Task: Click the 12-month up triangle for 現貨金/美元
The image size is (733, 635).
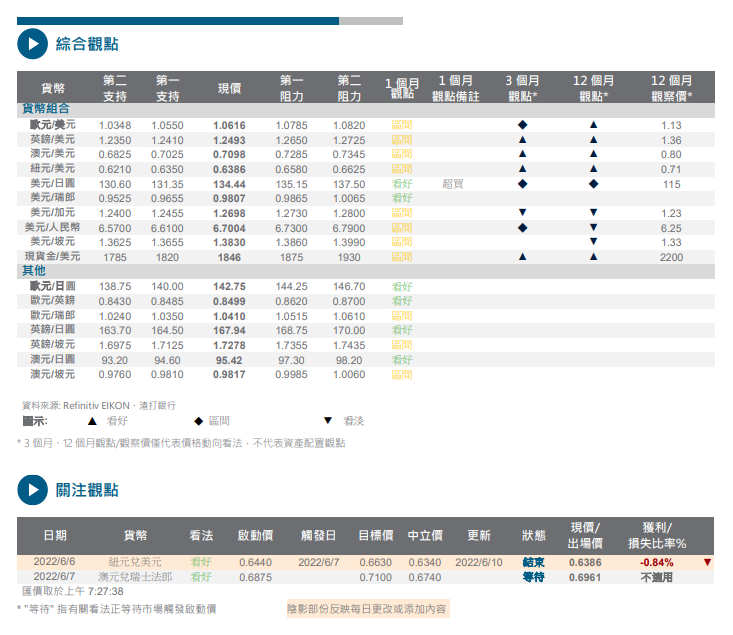Action: pyautogui.click(x=593, y=257)
